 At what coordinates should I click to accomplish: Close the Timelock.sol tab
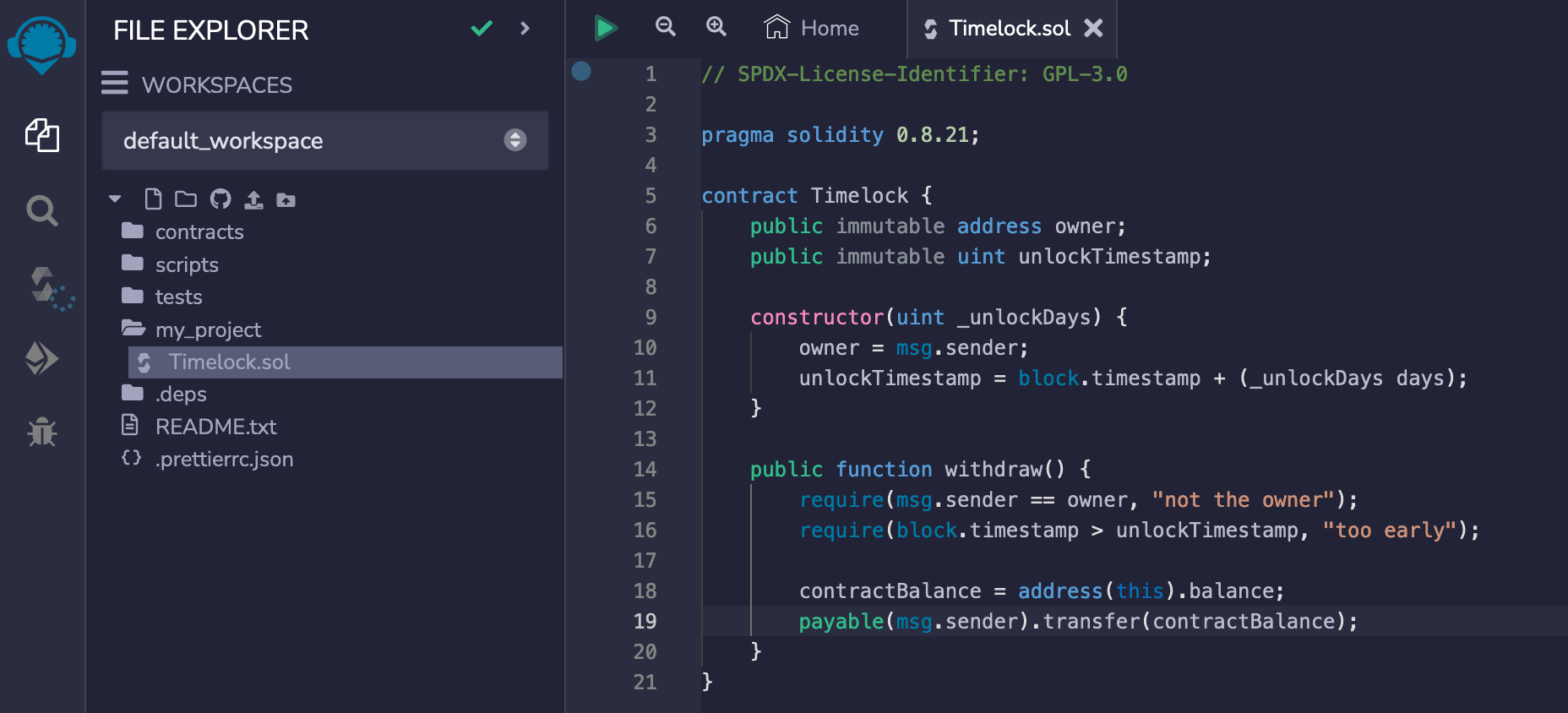pos(1093,28)
